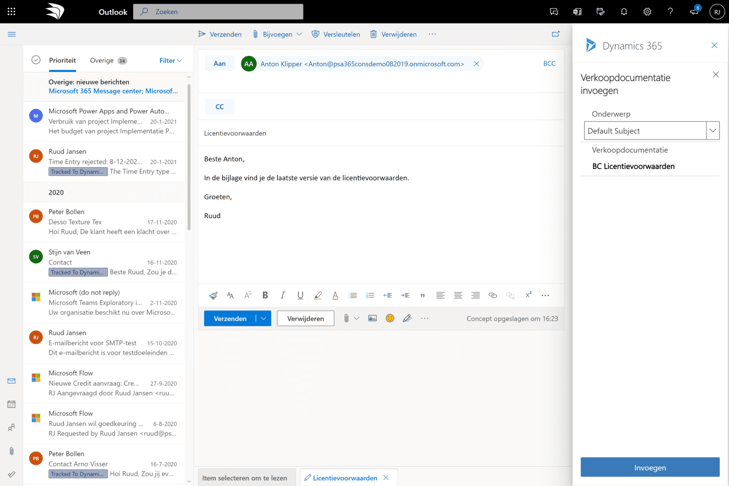Open the Filter dropdown
This screenshot has height=486, width=729.
tap(171, 60)
